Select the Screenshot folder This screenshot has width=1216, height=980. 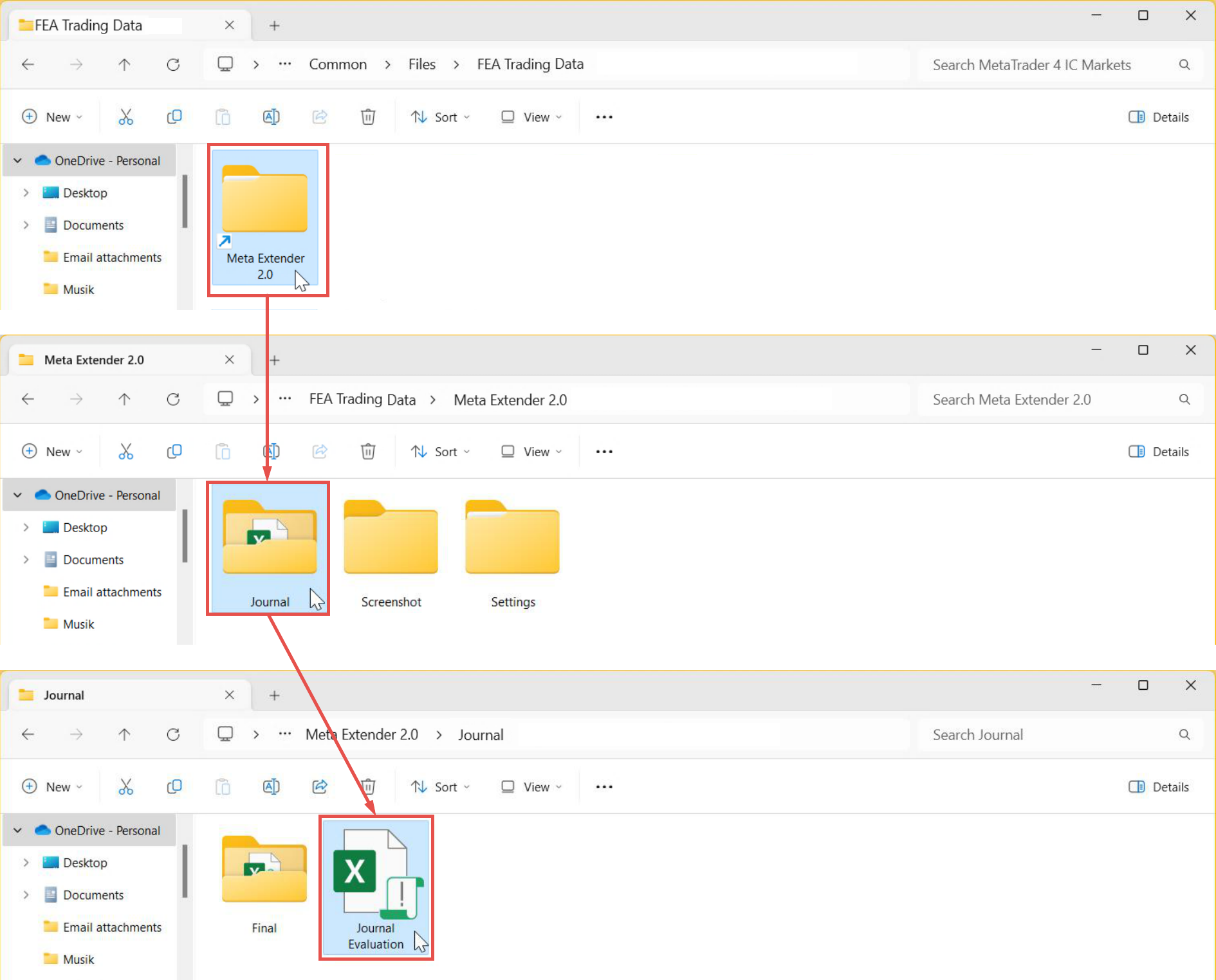click(391, 554)
